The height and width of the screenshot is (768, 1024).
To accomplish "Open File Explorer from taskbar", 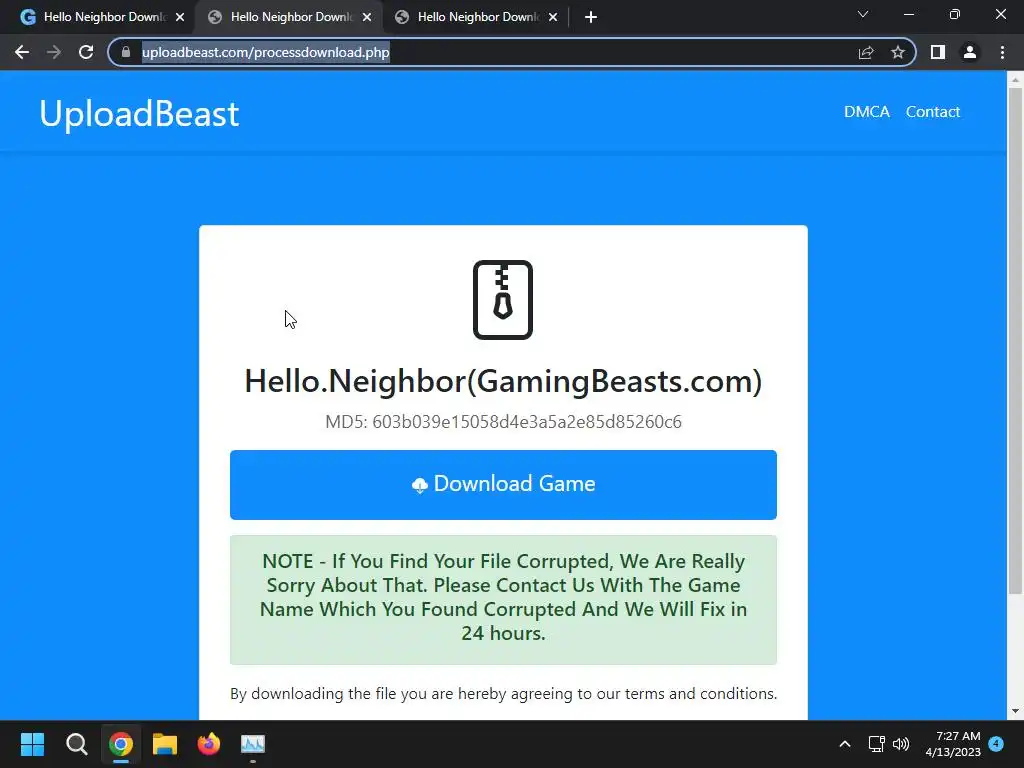I will click(165, 744).
